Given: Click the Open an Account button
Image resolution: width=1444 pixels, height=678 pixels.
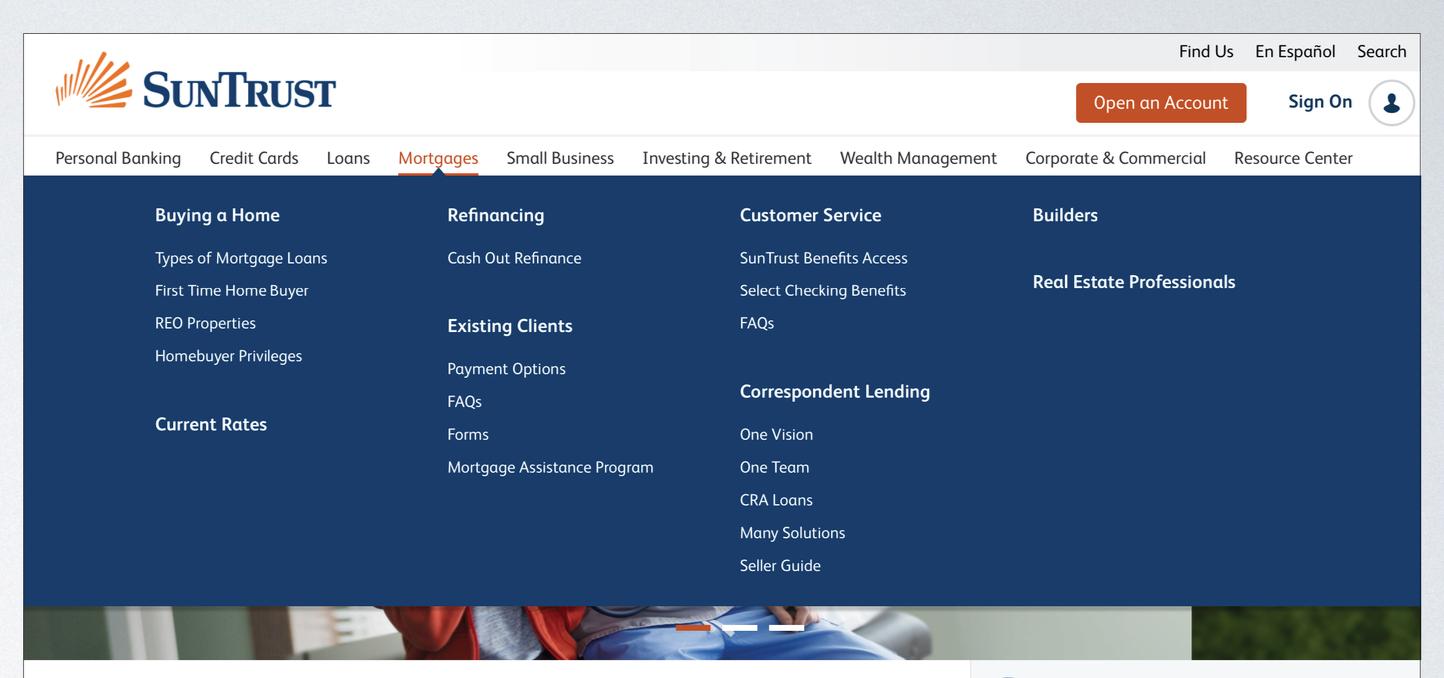Looking at the screenshot, I should [x=1161, y=103].
